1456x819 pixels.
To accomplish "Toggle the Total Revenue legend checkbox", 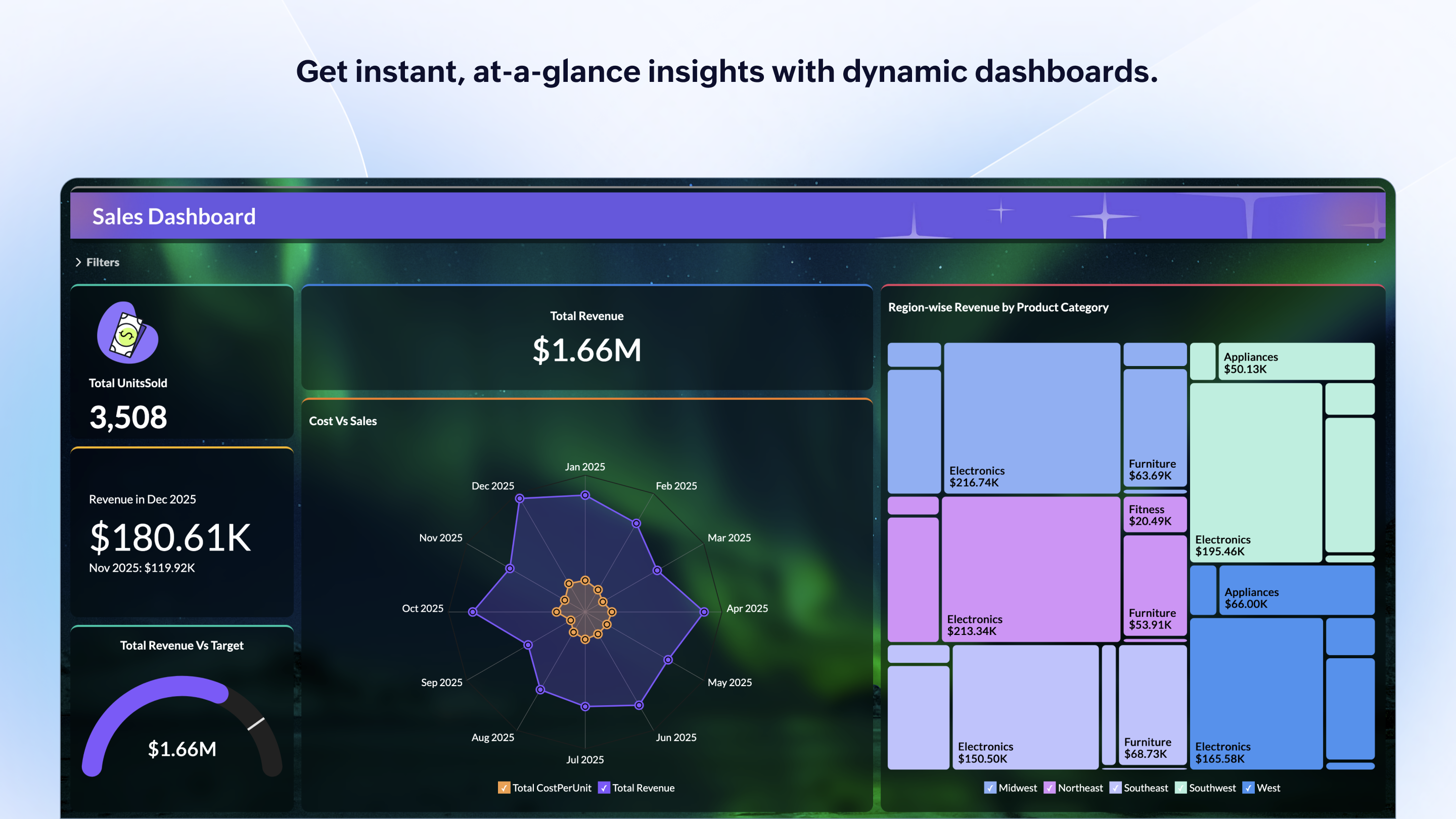I will pos(604,788).
